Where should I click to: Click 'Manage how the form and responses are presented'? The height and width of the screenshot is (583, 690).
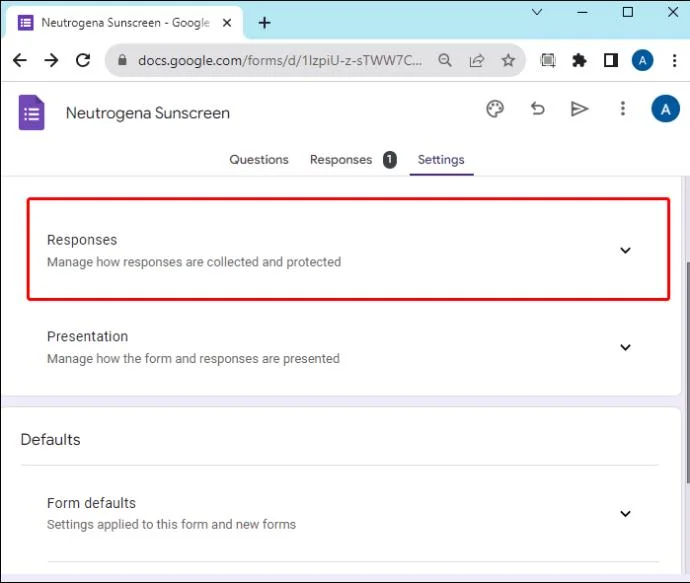[193, 359]
